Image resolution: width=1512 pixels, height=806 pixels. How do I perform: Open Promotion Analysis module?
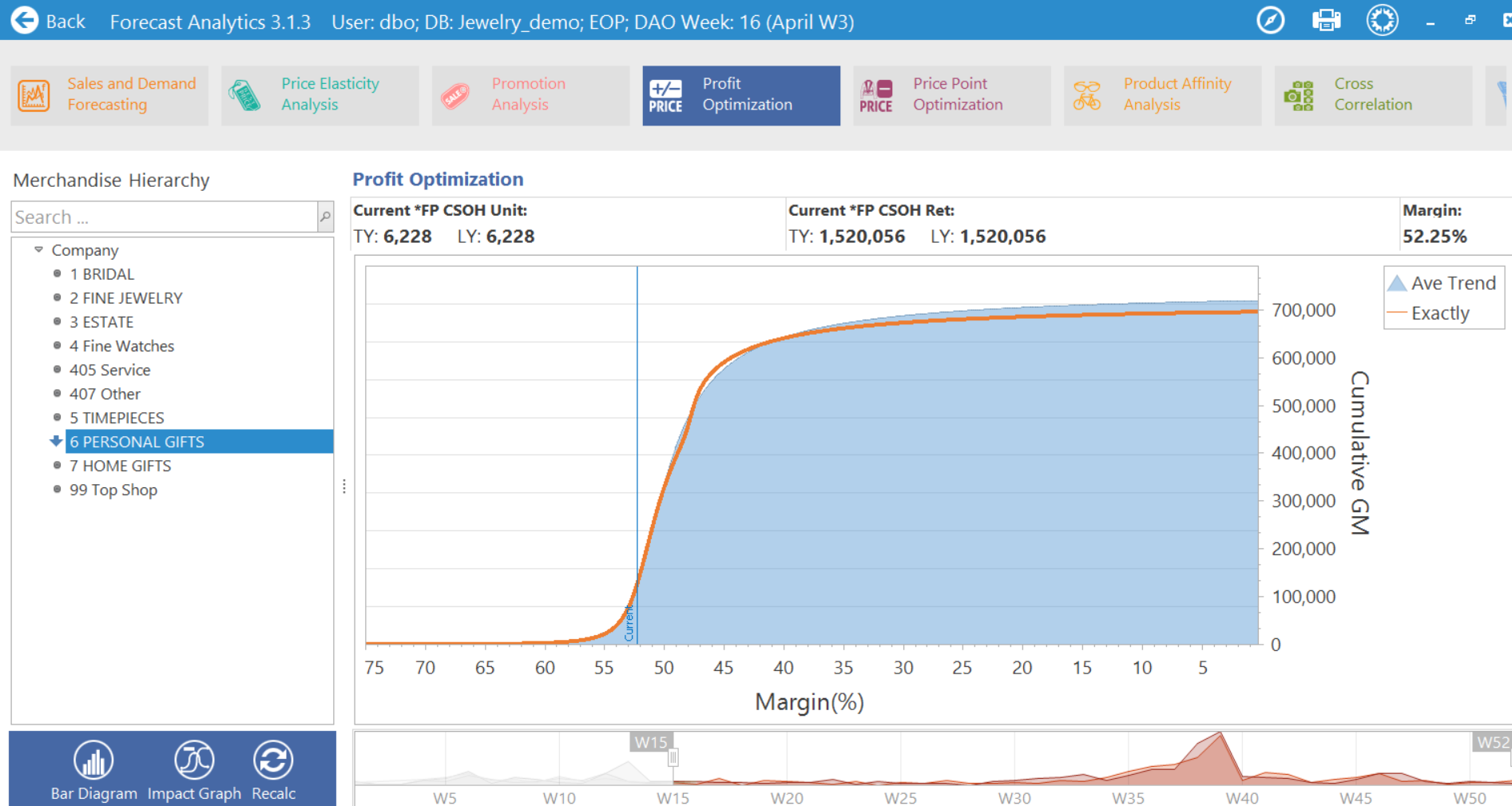(x=530, y=95)
